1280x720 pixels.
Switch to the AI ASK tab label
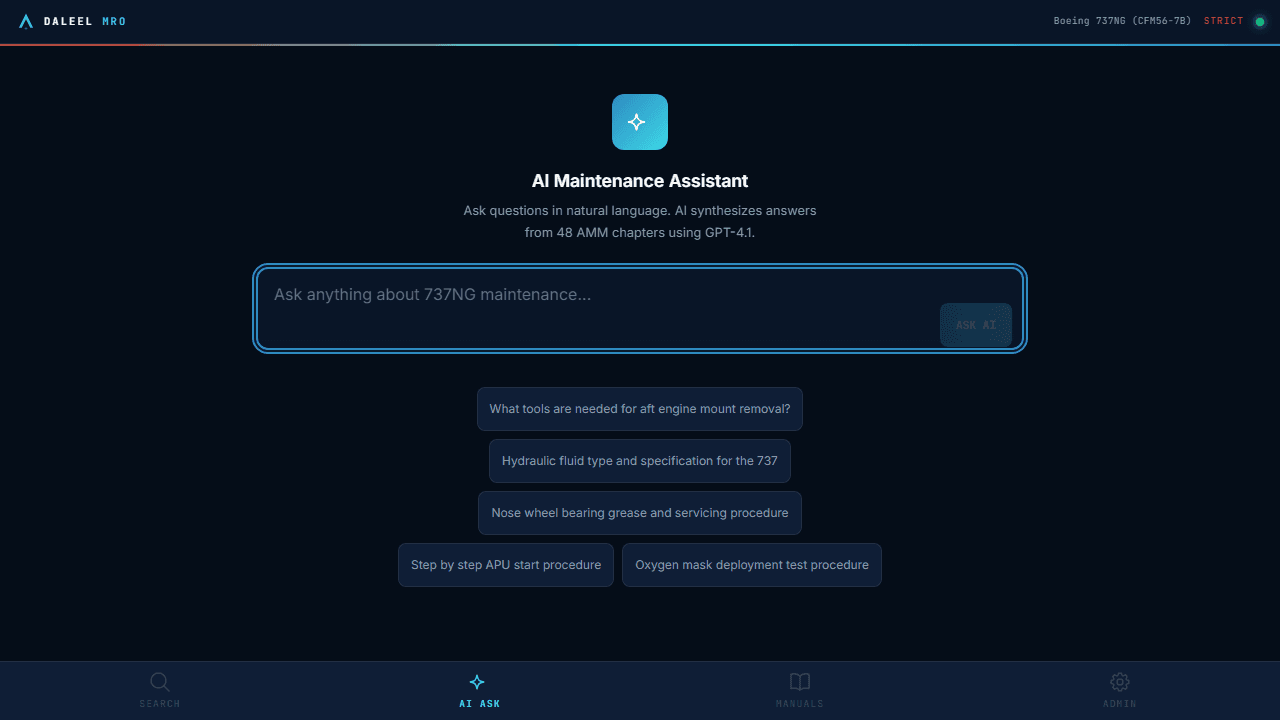[480, 704]
